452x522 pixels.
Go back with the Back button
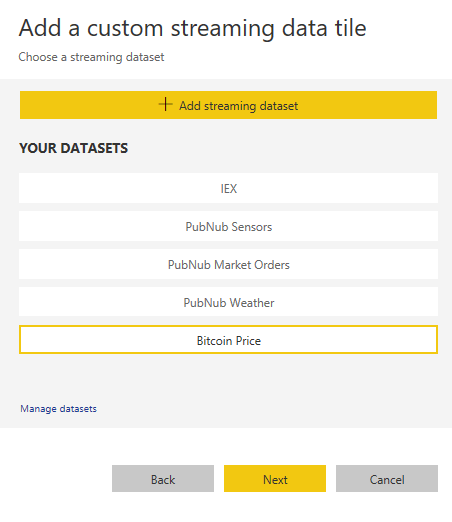click(x=163, y=479)
